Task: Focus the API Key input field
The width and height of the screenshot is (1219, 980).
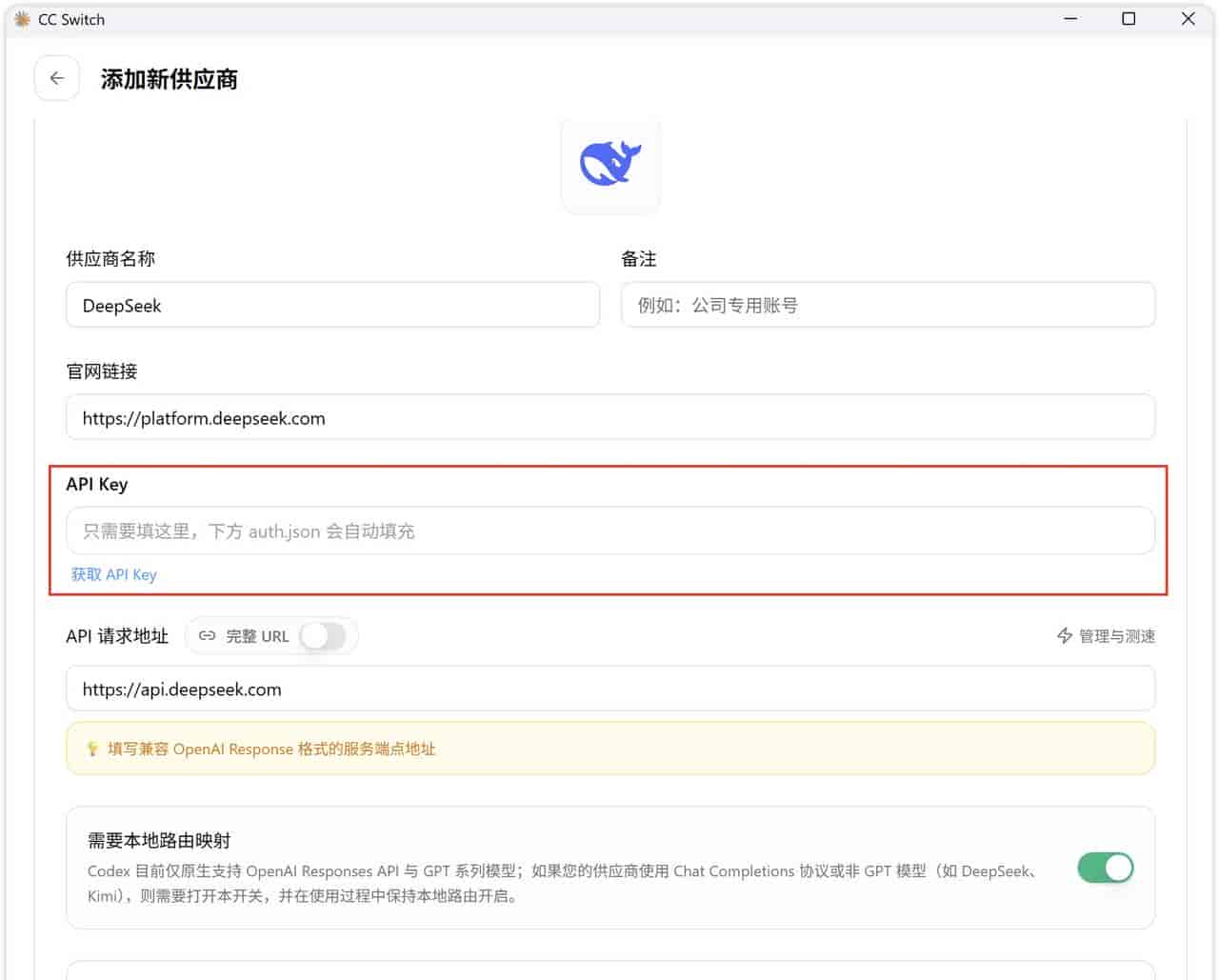Action: (610, 530)
